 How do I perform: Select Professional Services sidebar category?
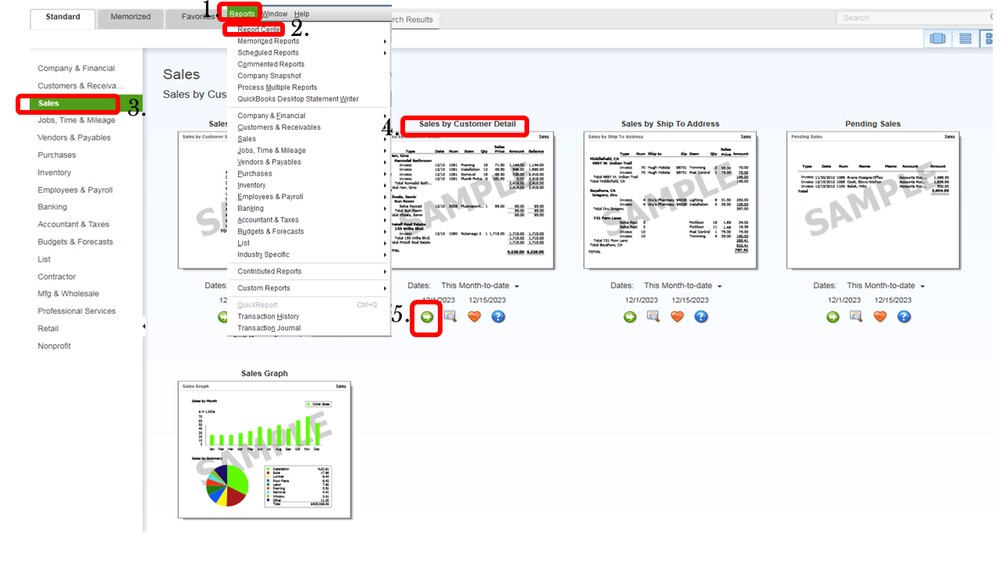tap(76, 311)
